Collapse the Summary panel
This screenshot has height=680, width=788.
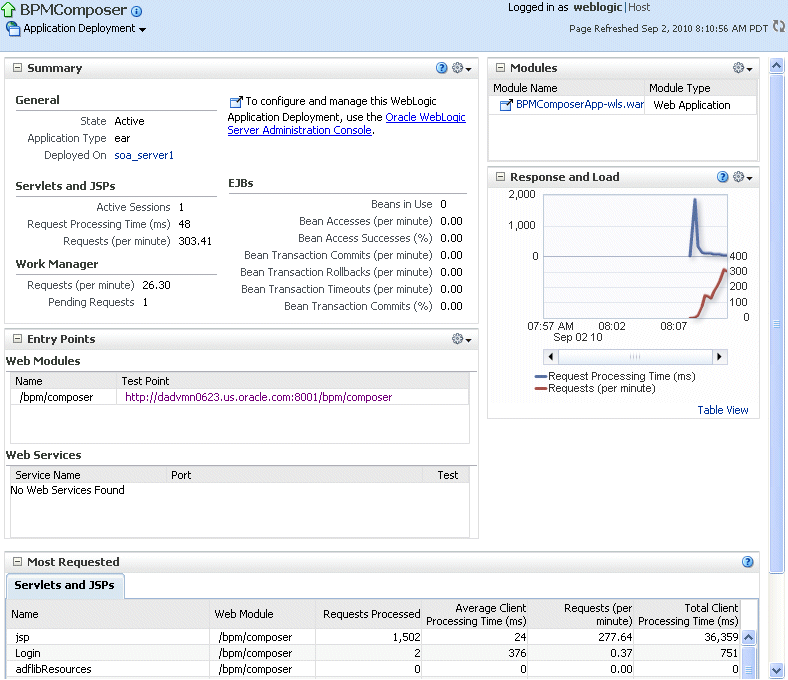(18, 67)
